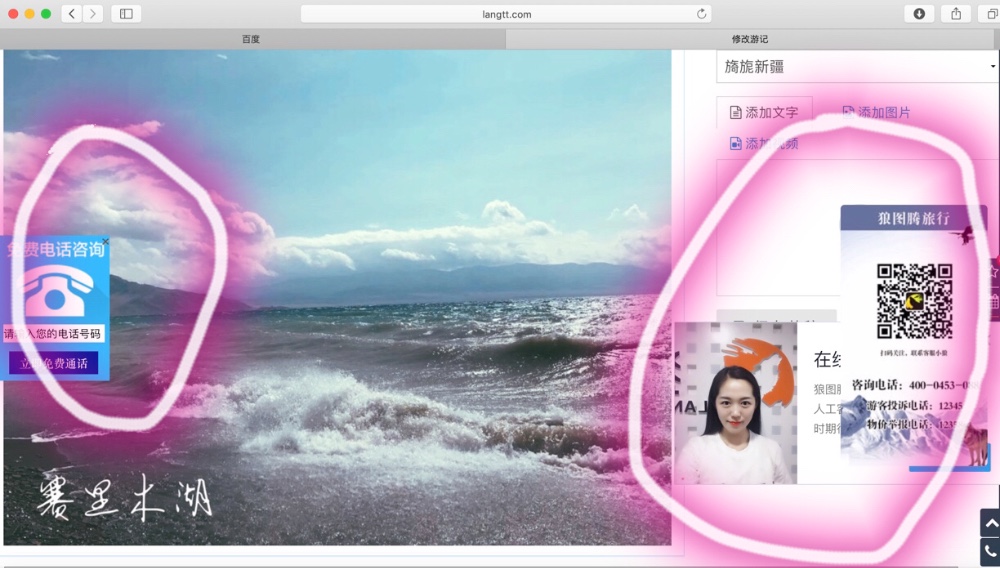This screenshot has width=1000, height=568.
Task: Show all tabs overview button
Action: tap(990, 13)
